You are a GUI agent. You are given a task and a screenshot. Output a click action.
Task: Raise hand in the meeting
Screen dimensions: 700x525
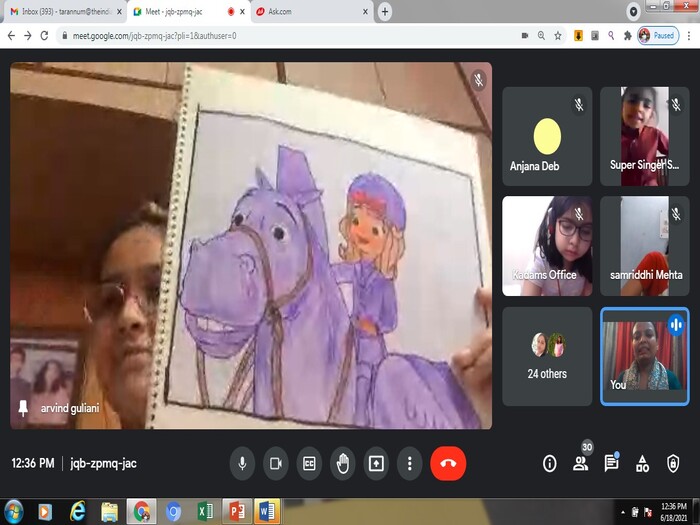[343, 463]
